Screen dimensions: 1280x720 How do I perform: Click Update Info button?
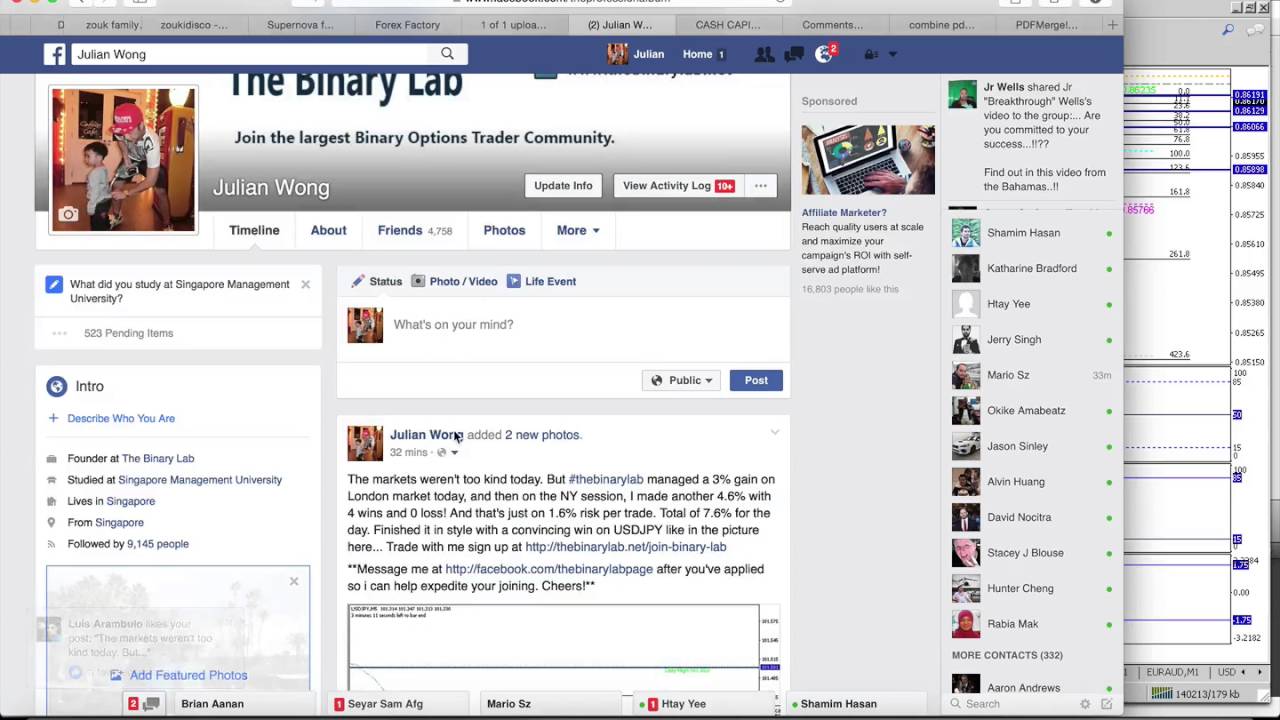tap(563, 186)
